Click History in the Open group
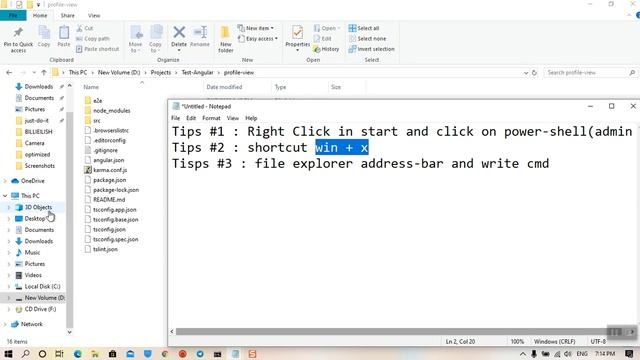Image resolution: width=640 pixels, height=360 pixels. coord(326,49)
